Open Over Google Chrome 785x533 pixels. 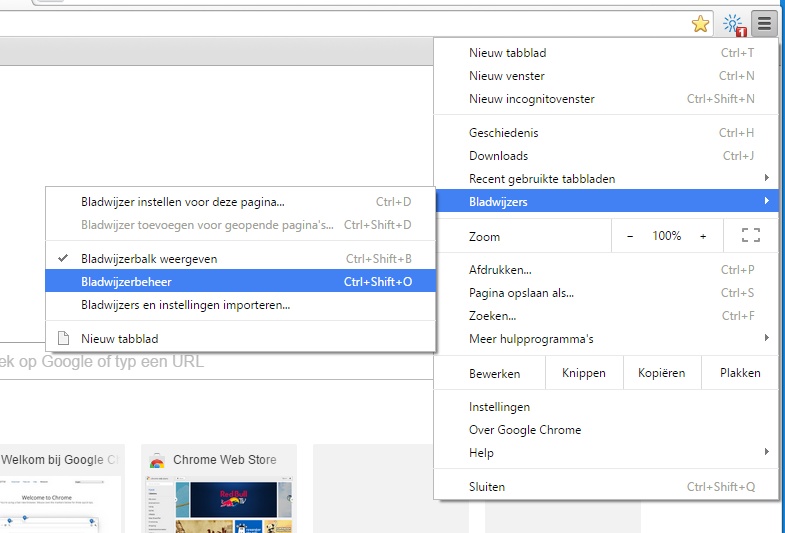click(x=606, y=430)
